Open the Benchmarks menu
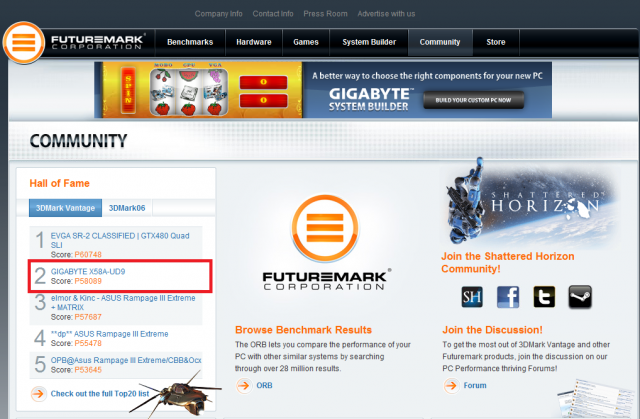The image size is (640, 419). coord(190,42)
